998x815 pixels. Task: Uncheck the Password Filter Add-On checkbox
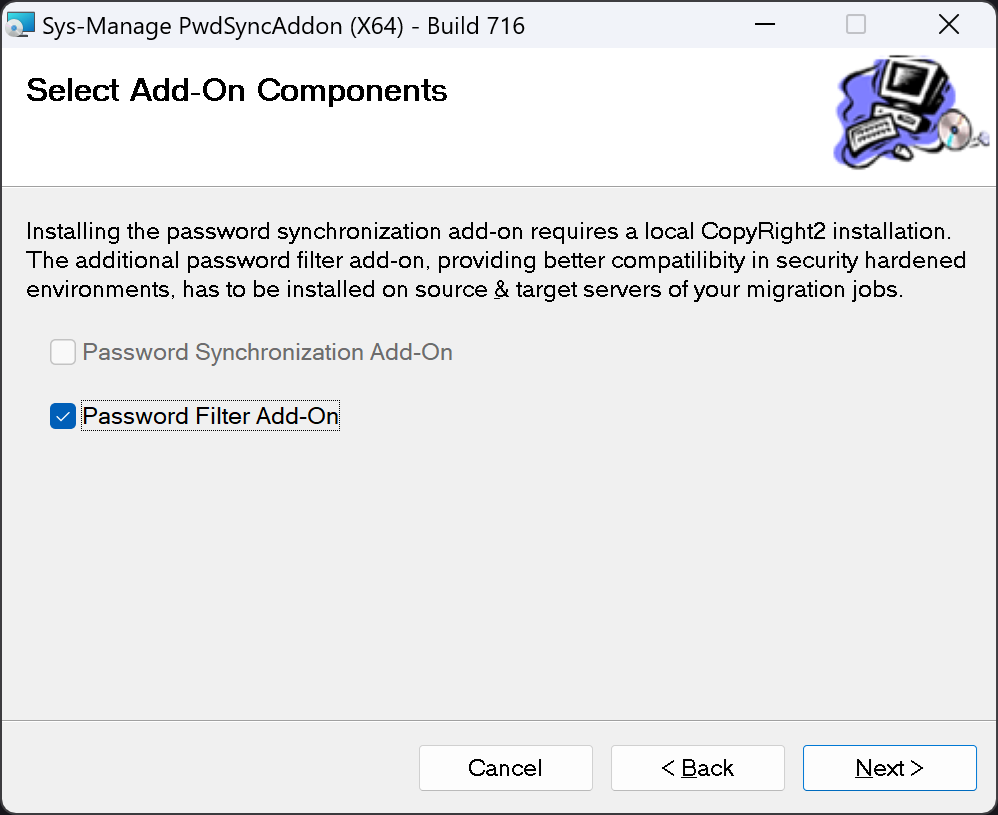tap(63, 416)
